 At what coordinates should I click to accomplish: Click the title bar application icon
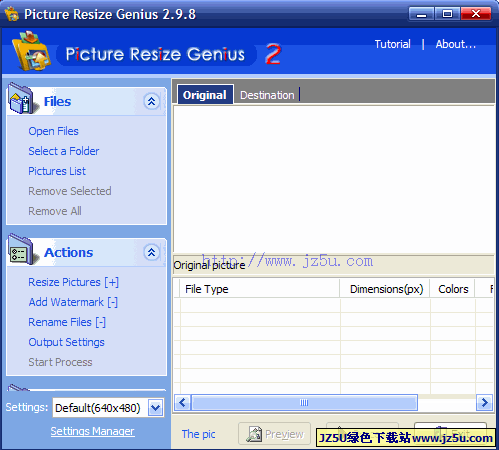pos(12,14)
